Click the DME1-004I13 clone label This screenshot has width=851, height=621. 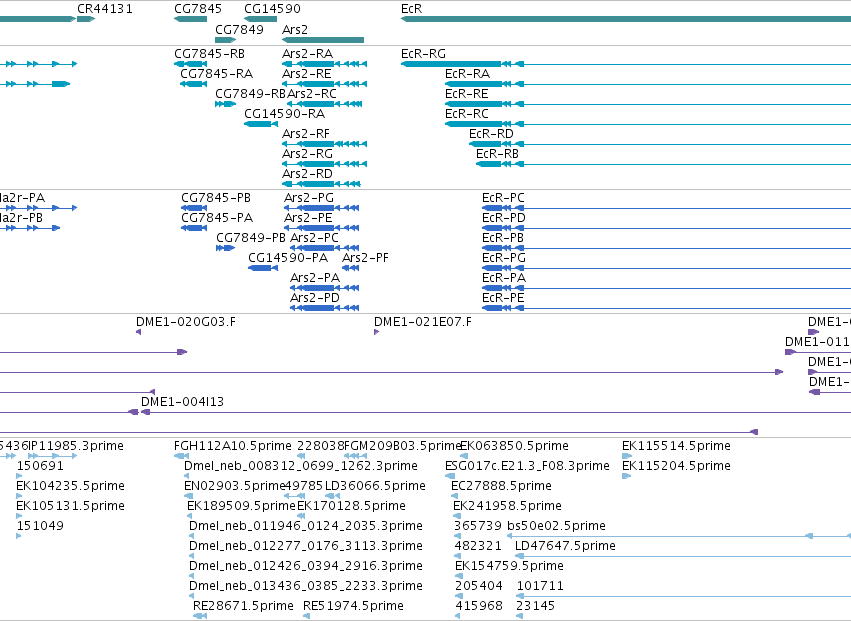(182, 402)
